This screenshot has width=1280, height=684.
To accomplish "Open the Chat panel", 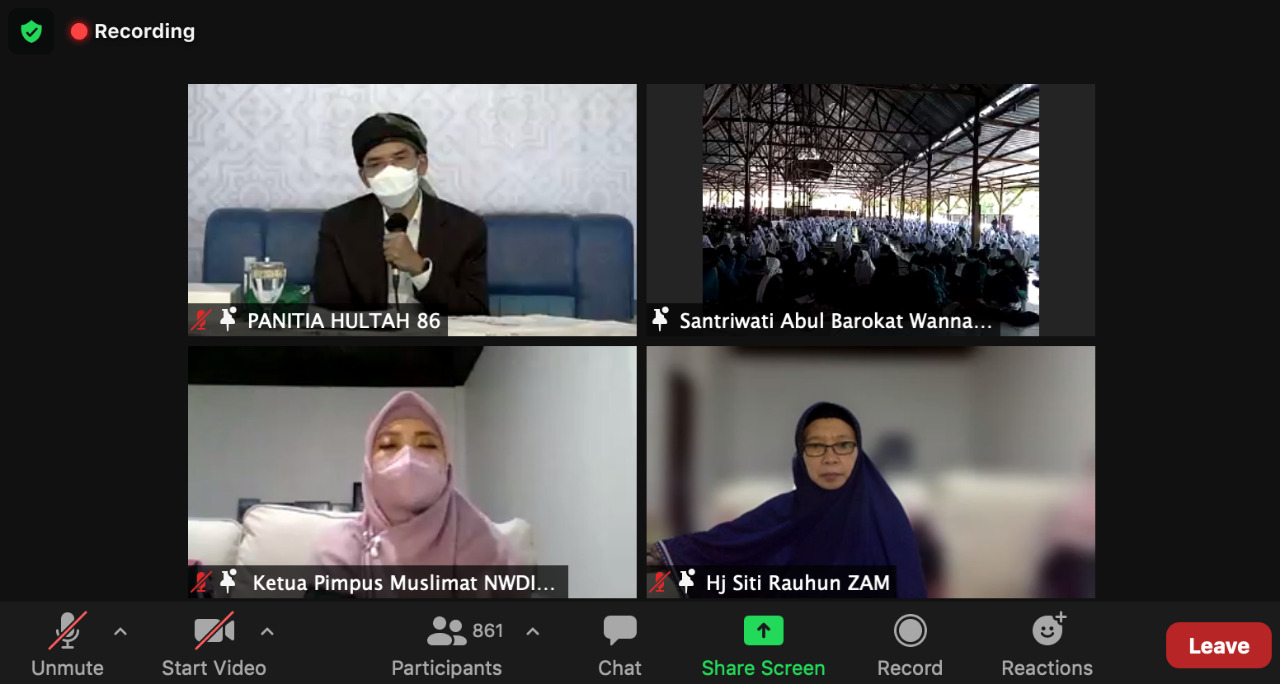I will click(x=620, y=646).
